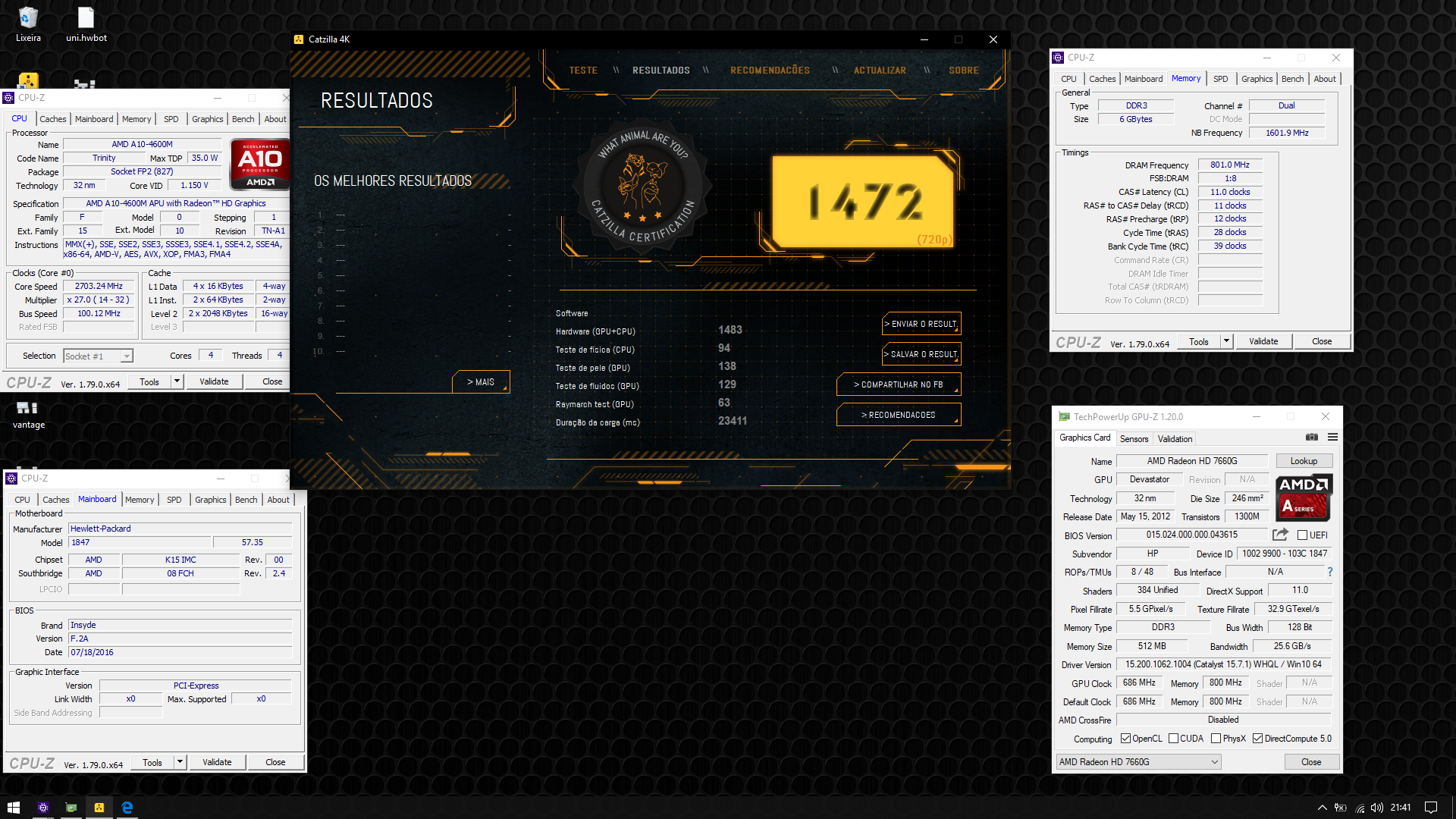The width and height of the screenshot is (1456, 819).
Task: Click SALVAR O RESULT button
Action: pyautogui.click(x=921, y=354)
